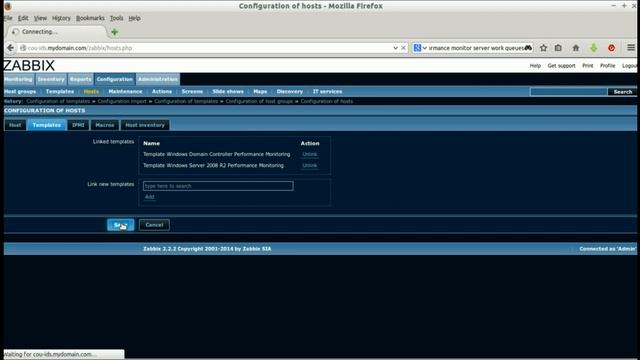Screen dimensions: 640x360
Task: Click the ZABBIX logo
Action: 29,65
